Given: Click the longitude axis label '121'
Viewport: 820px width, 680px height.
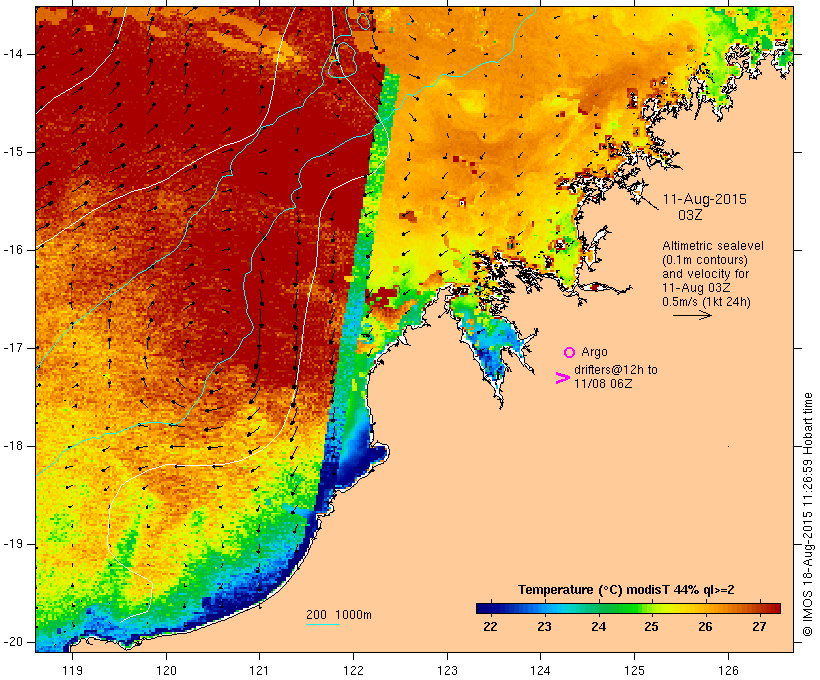Looking at the screenshot, I should [260, 671].
